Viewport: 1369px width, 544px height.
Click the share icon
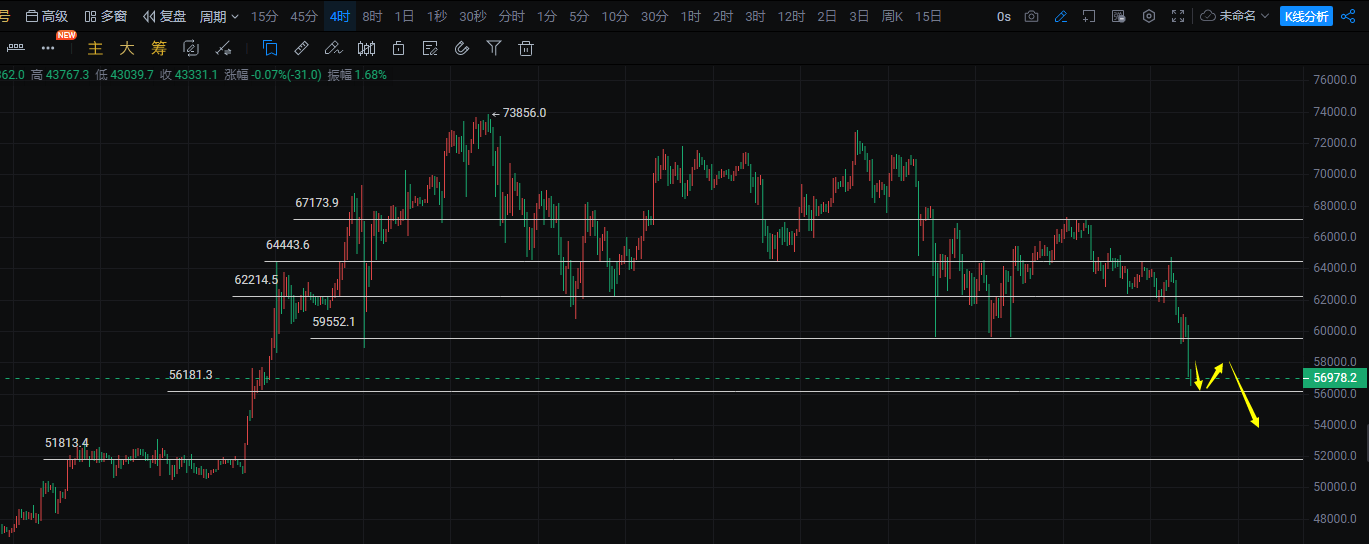coord(1347,16)
